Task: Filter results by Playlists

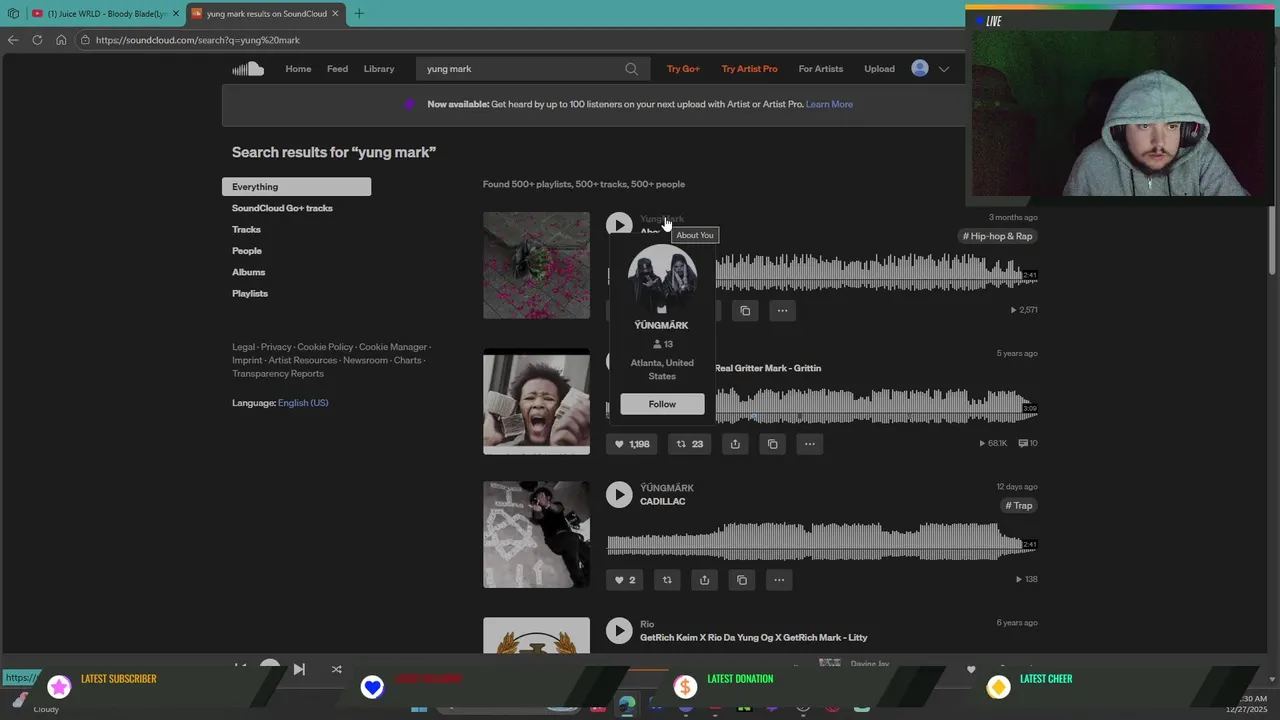Action: tap(250, 294)
